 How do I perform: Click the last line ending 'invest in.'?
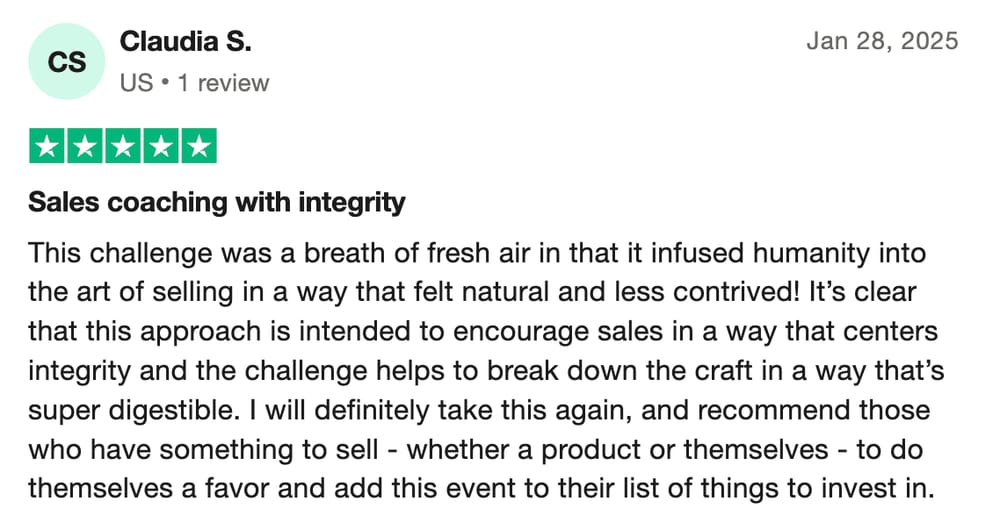pos(482,489)
